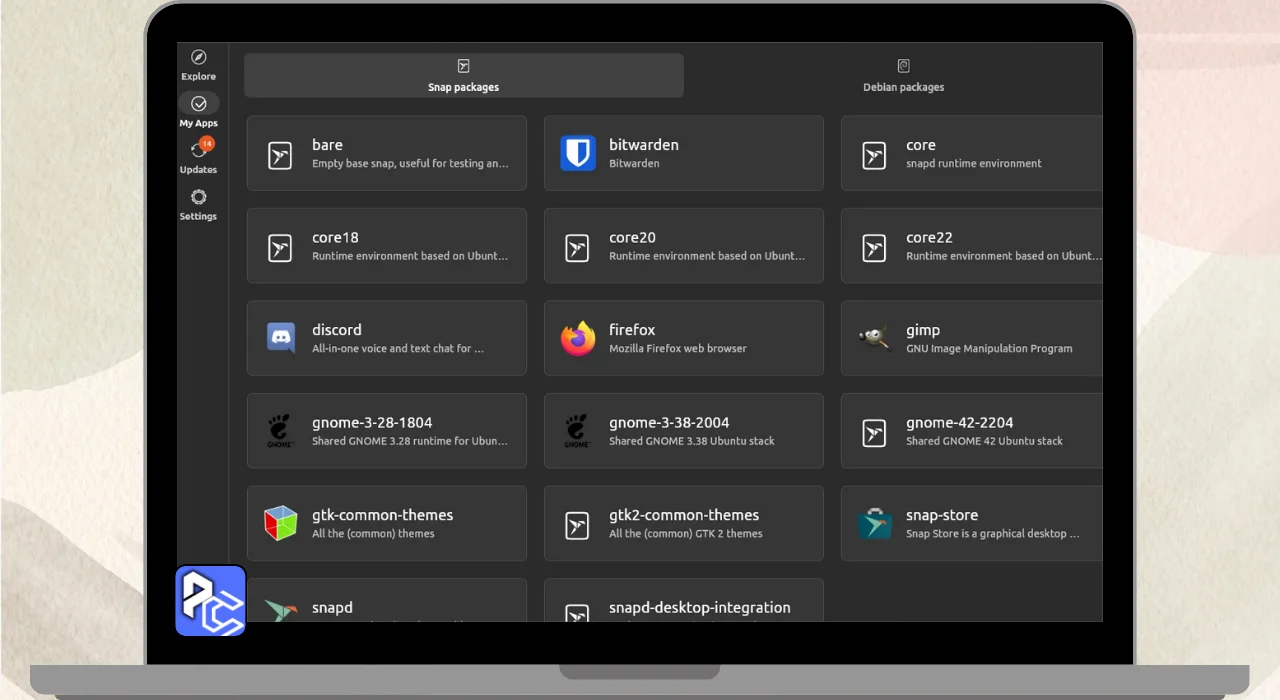
Task: Click the blue PC logo overlay
Action: point(211,601)
